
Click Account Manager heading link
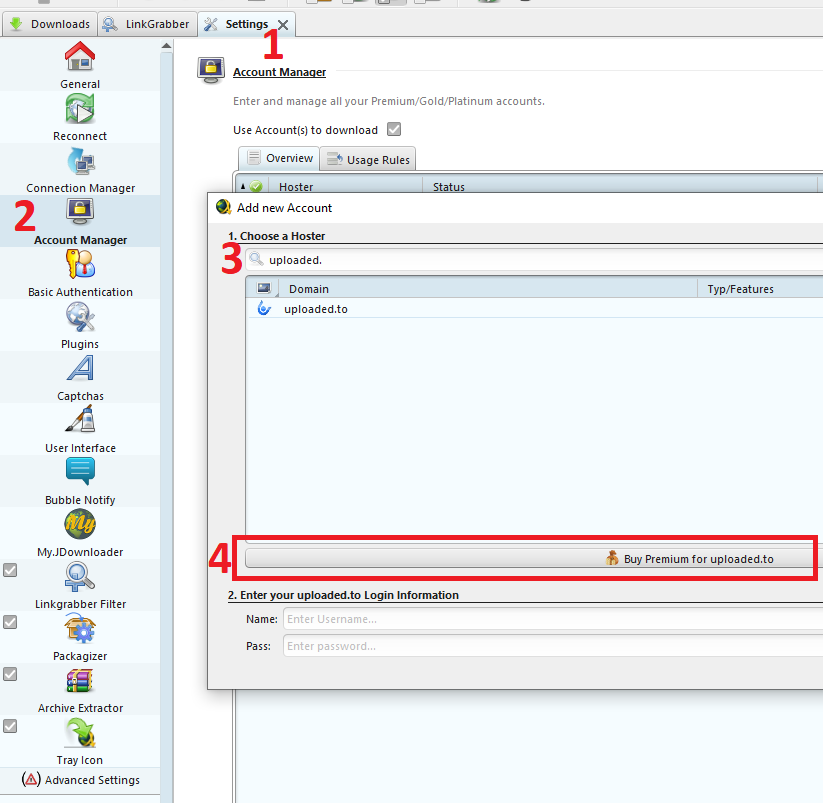point(279,72)
